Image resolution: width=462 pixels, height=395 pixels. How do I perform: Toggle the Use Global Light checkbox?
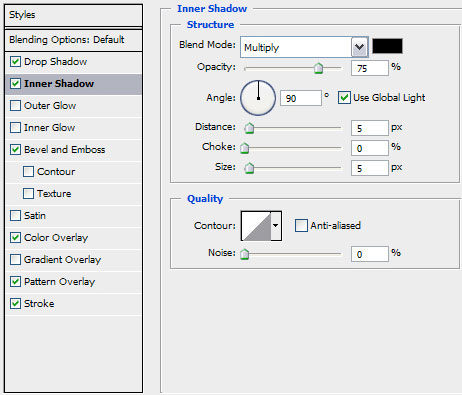(344, 98)
